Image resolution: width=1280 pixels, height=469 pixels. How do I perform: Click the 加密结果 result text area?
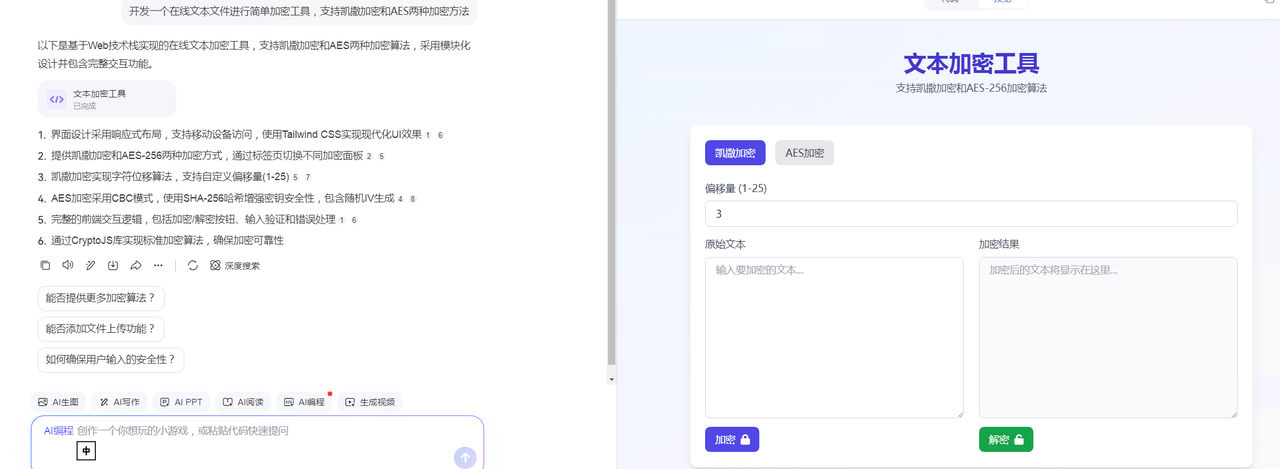(1108, 337)
